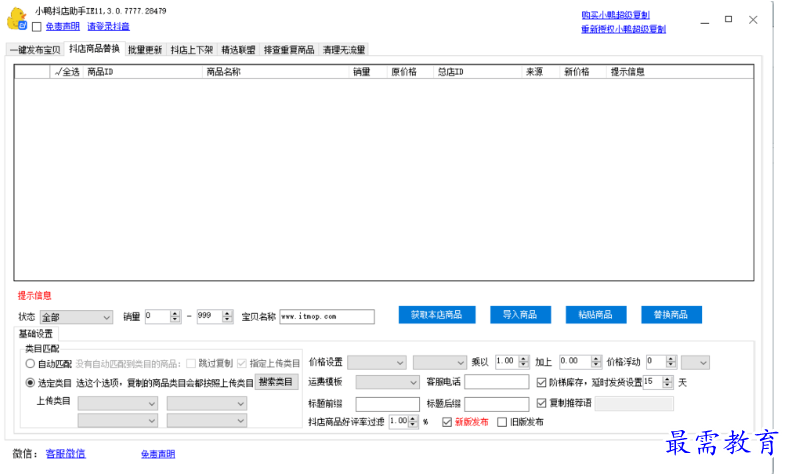The height and width of the screenshot is (474, 787).
Task: Adjust the 999 maximum 销量 spinner
Action: [227, 316]
